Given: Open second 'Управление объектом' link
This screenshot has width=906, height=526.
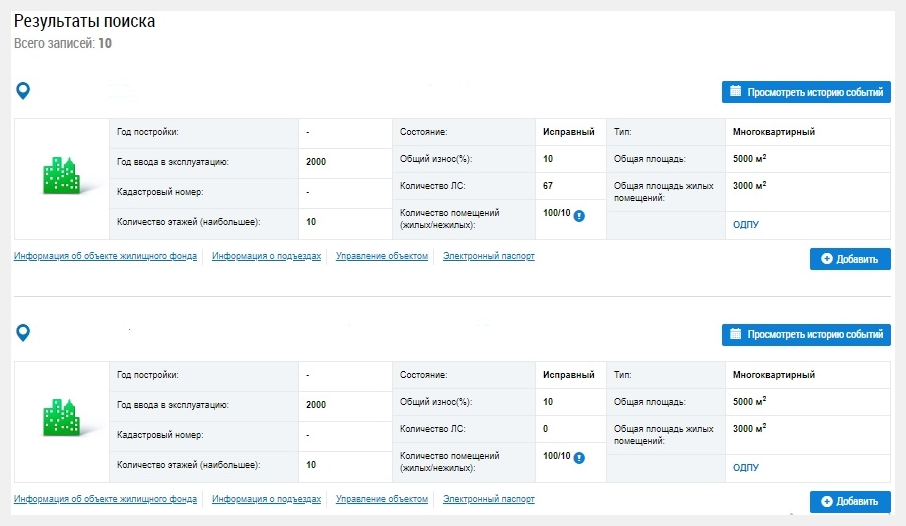Looking at the screenshot, I should (382, 499).
